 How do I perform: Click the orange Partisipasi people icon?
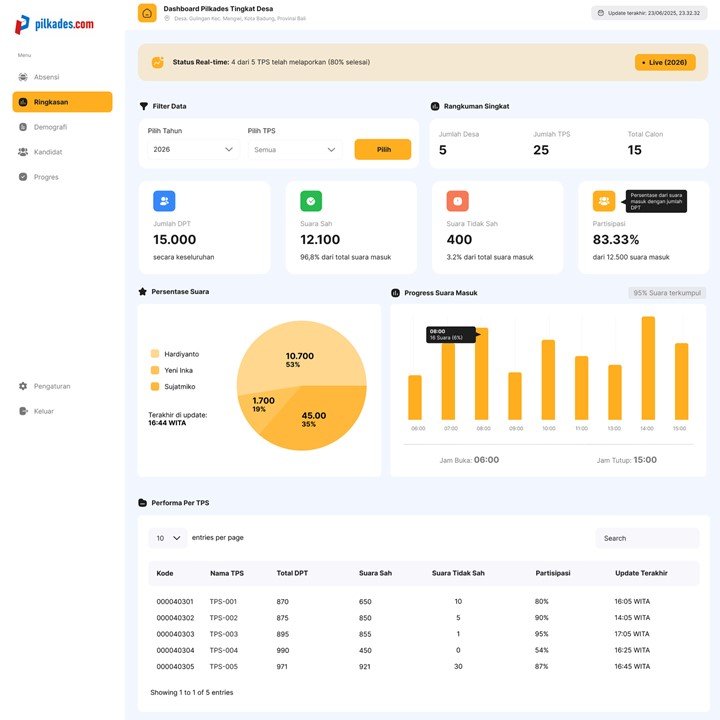604,201
